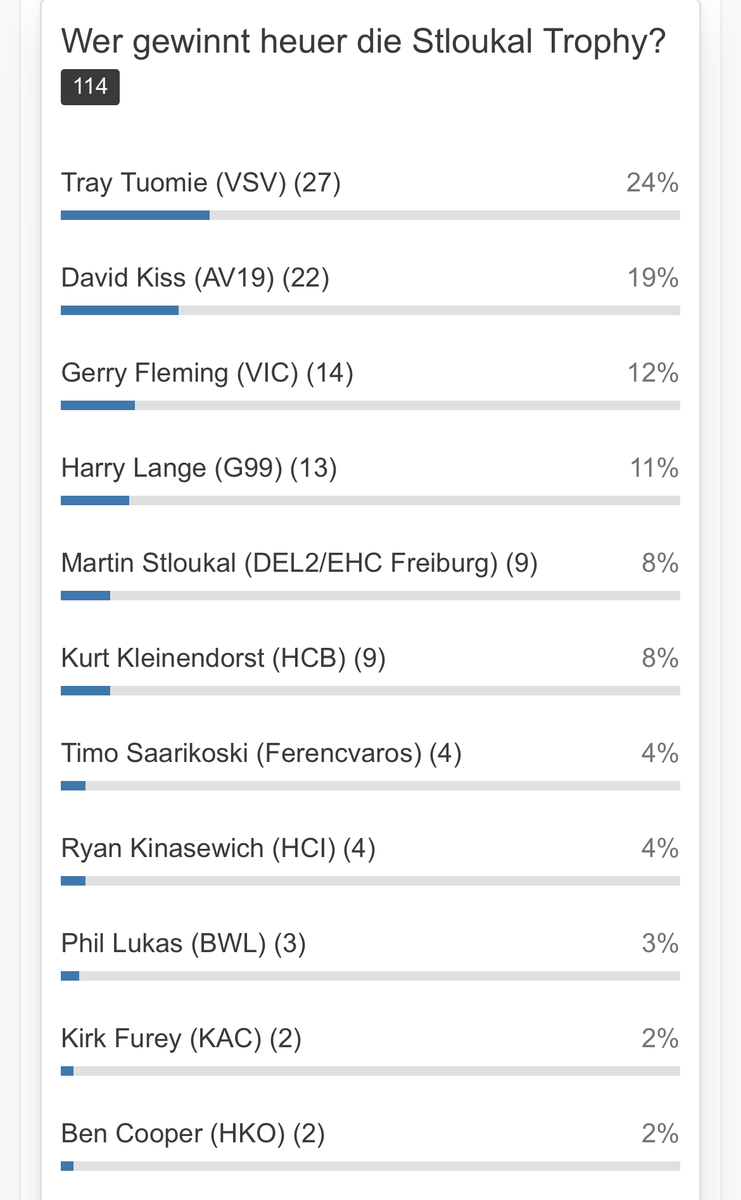The height and width of the screenshot is (1200, 741).
Task: Select the Timo Saarikoski (Ferencvaros) option
Action: point(261,753)
